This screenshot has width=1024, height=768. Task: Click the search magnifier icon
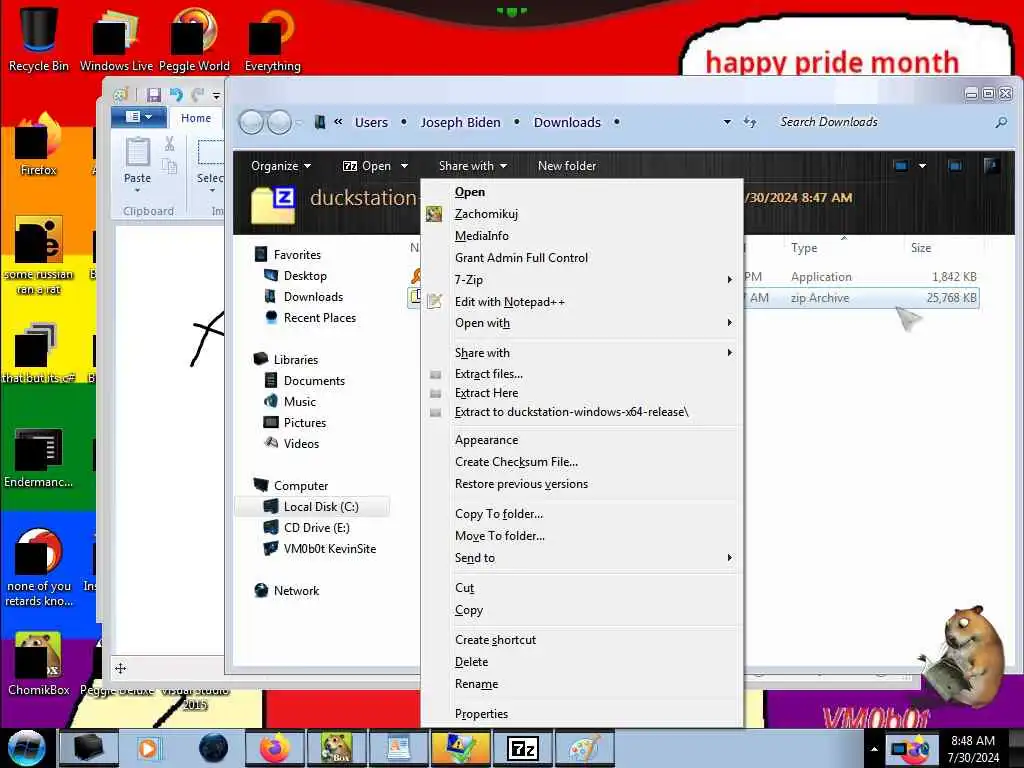1000,122
